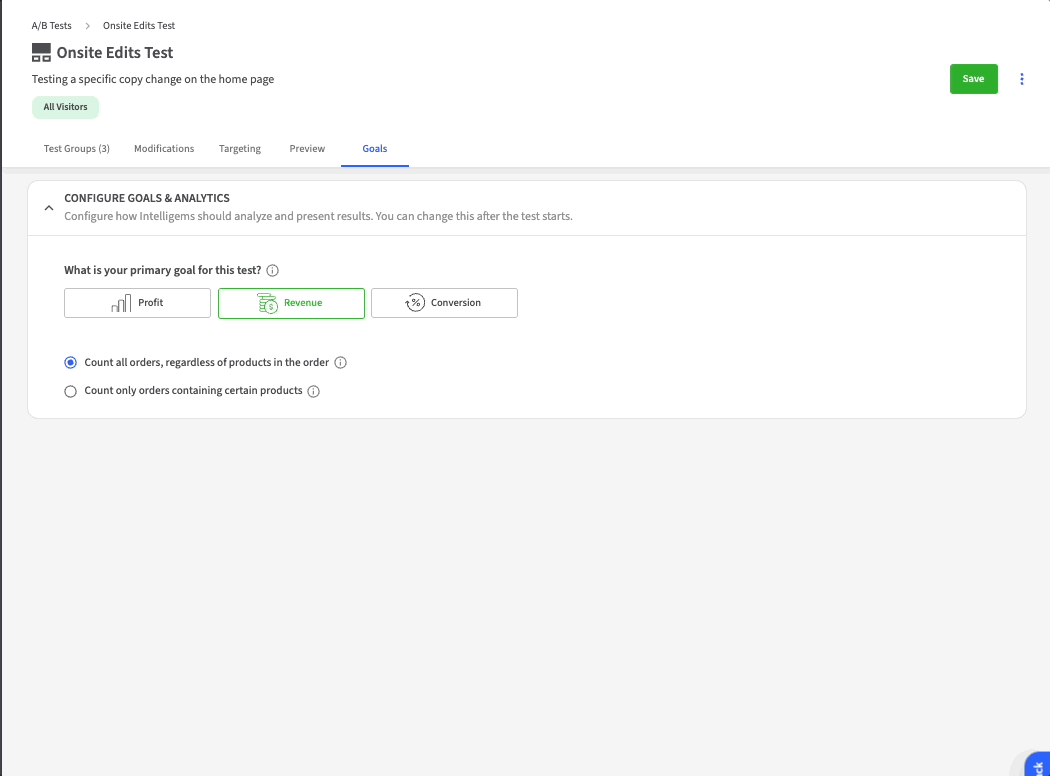Collapse the Configure Goals & Analytics section
This screenshot has height=776, width=1050.
click(x=48, y=208)
